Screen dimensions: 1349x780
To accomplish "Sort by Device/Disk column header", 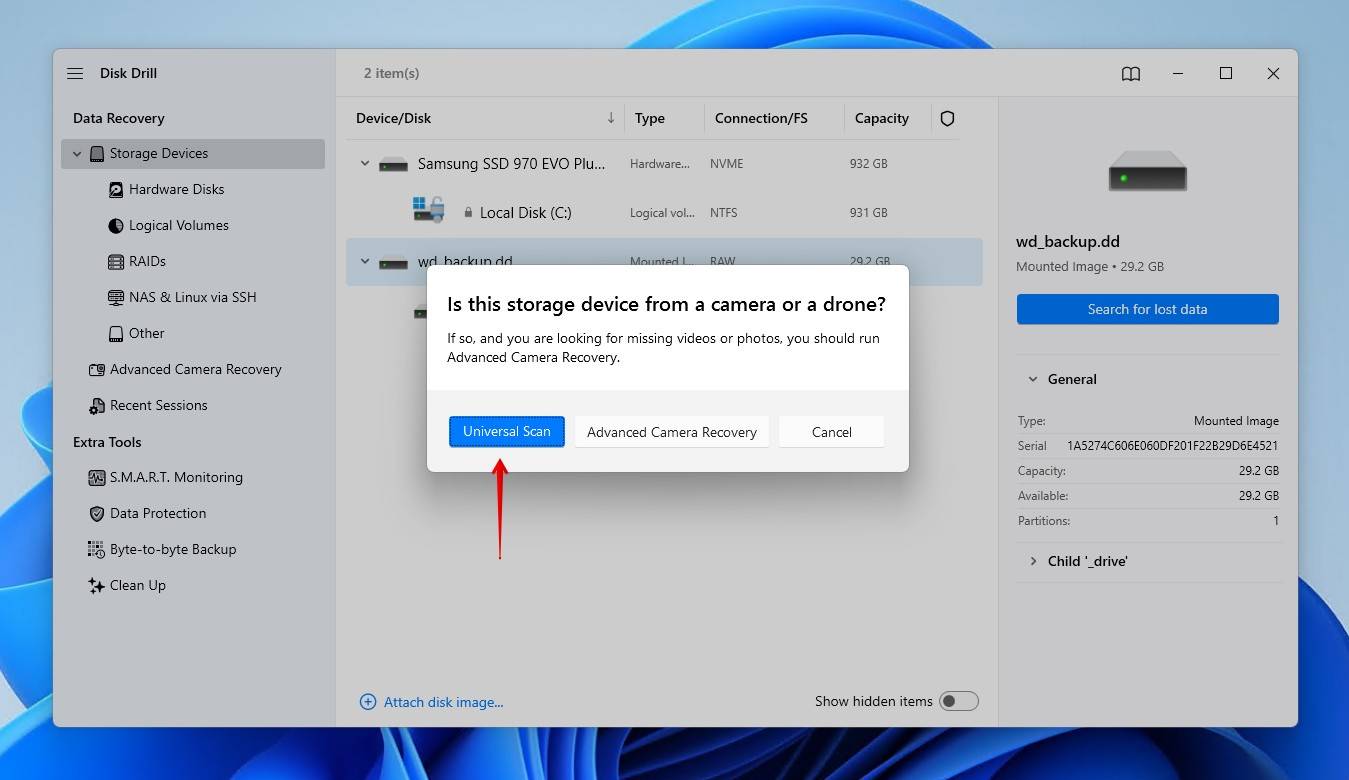I will point(394,118).
